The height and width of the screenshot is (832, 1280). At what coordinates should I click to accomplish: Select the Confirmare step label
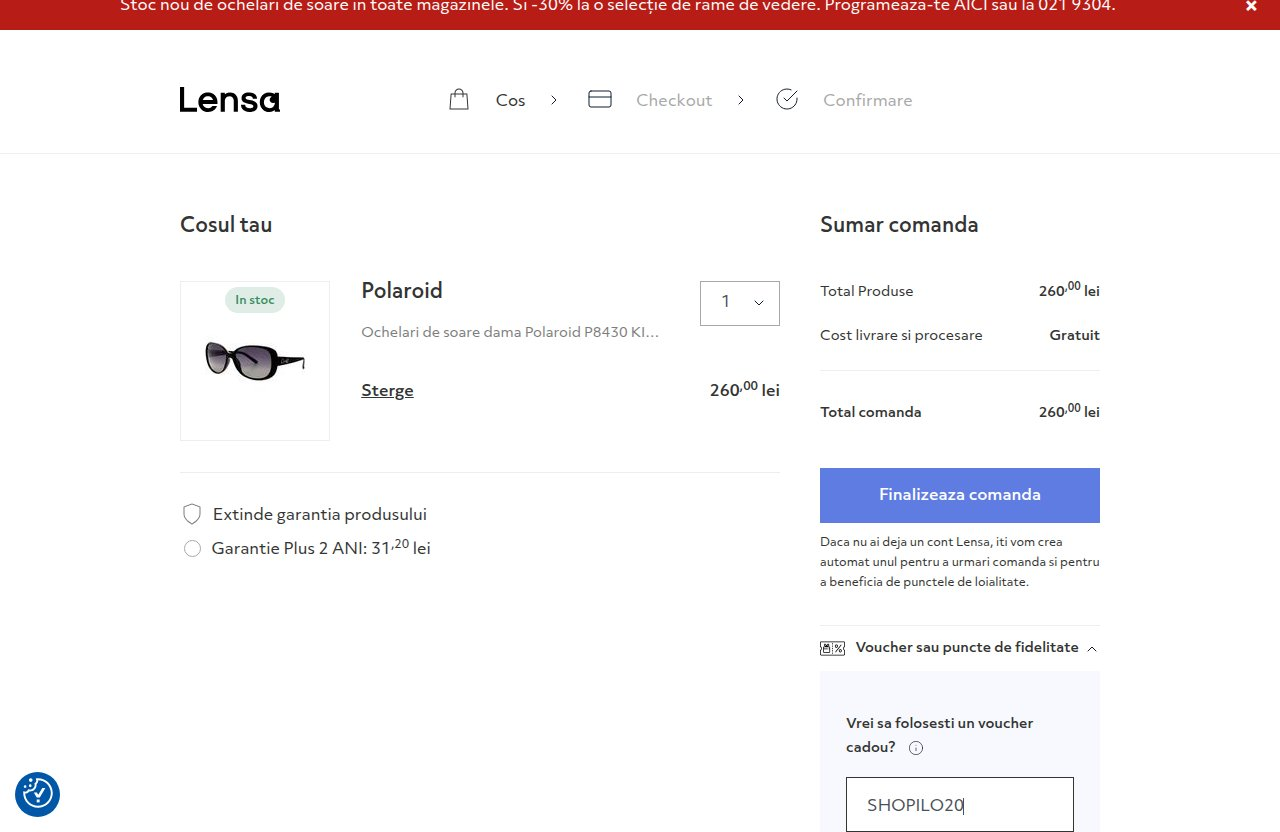click(x=868, y=100)
